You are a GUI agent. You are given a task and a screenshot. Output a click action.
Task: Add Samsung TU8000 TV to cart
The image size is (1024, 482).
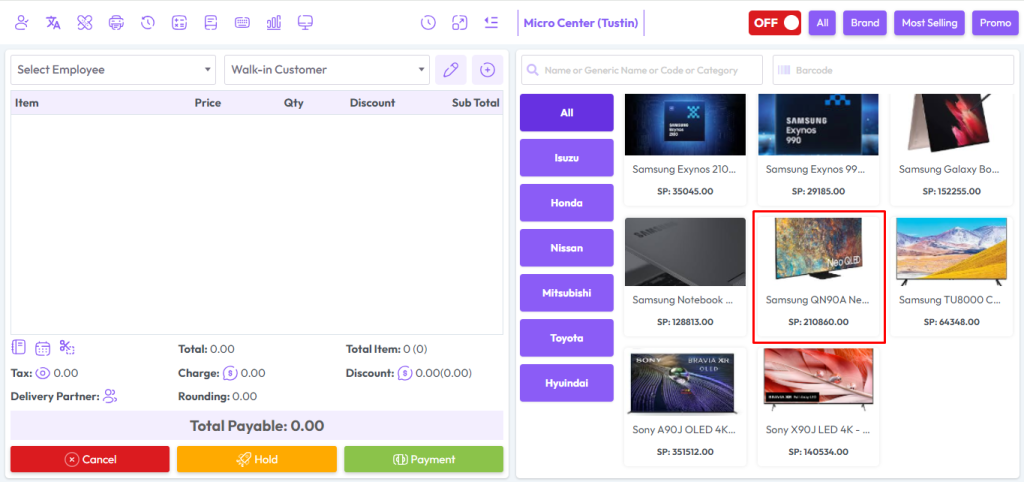(x=952, y=276)
